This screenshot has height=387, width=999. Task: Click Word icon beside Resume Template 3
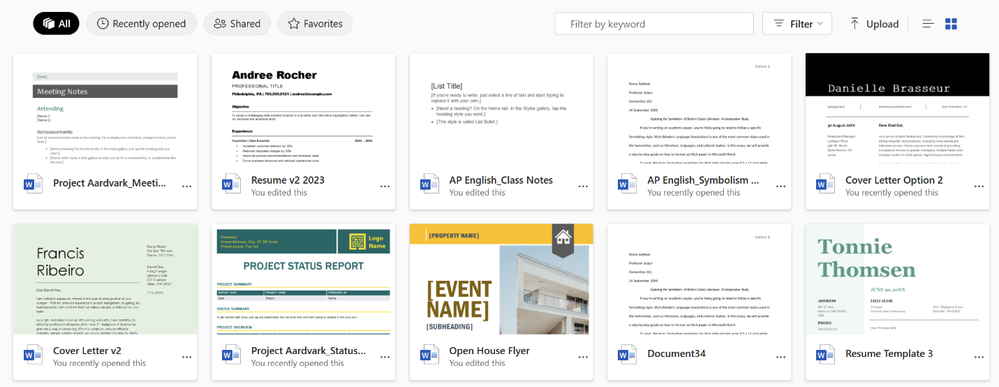pyautogui.click(x=825, y=355)
